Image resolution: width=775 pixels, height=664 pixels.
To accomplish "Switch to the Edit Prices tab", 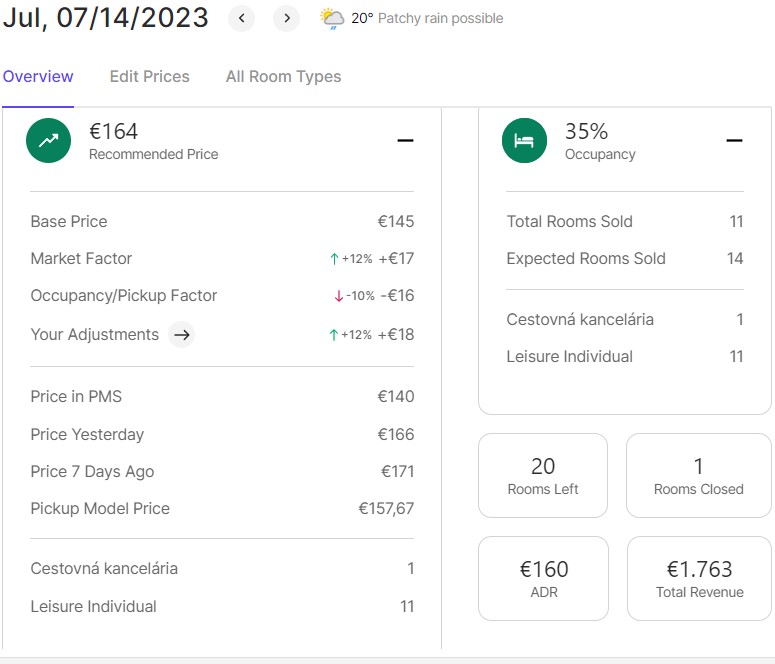I will pyautogui.click(x=150, y=77).
